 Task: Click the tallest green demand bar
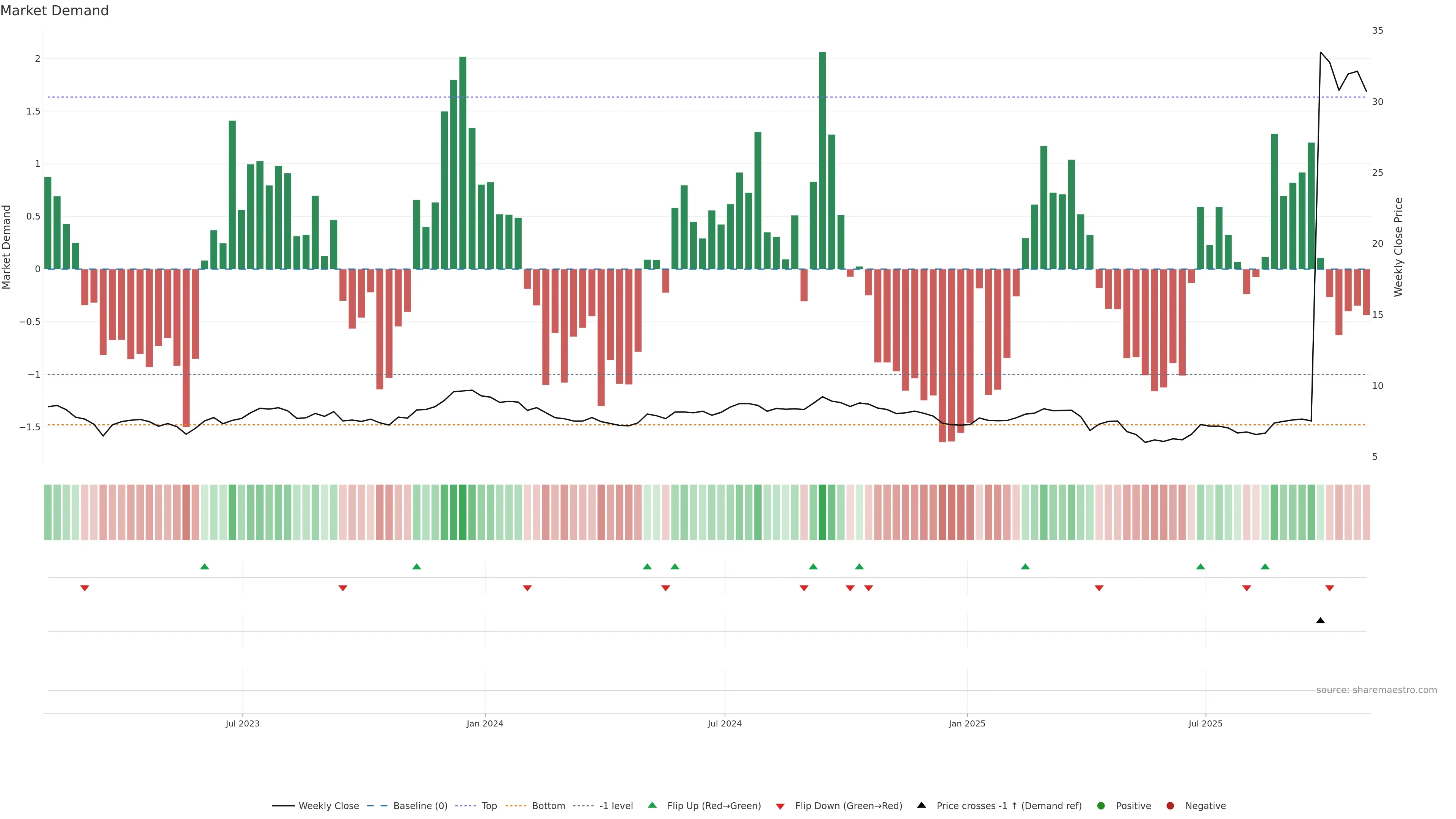coord(822,160)
